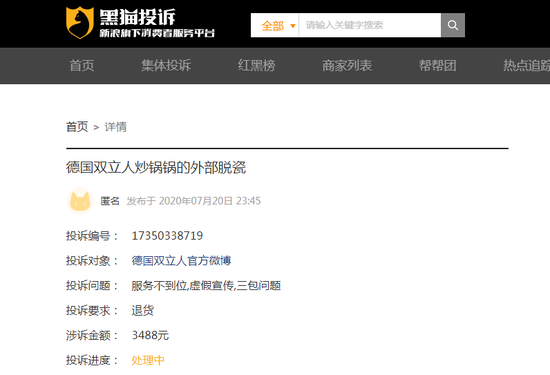This screenshot has width=550, height=375.
Task: Select 商家列表 in the navigation bar
Action: point(347,66)
